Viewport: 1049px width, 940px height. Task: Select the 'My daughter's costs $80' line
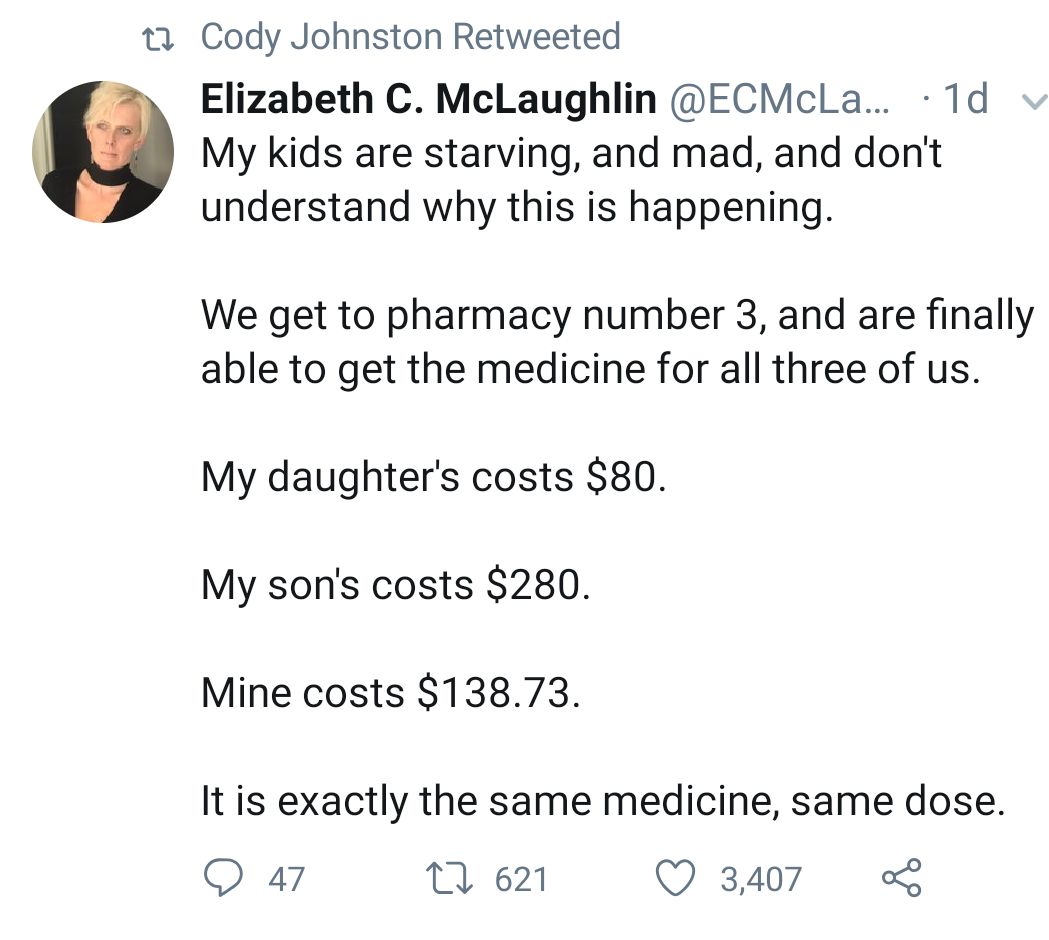pyautogui.click(x=432, y=477)
